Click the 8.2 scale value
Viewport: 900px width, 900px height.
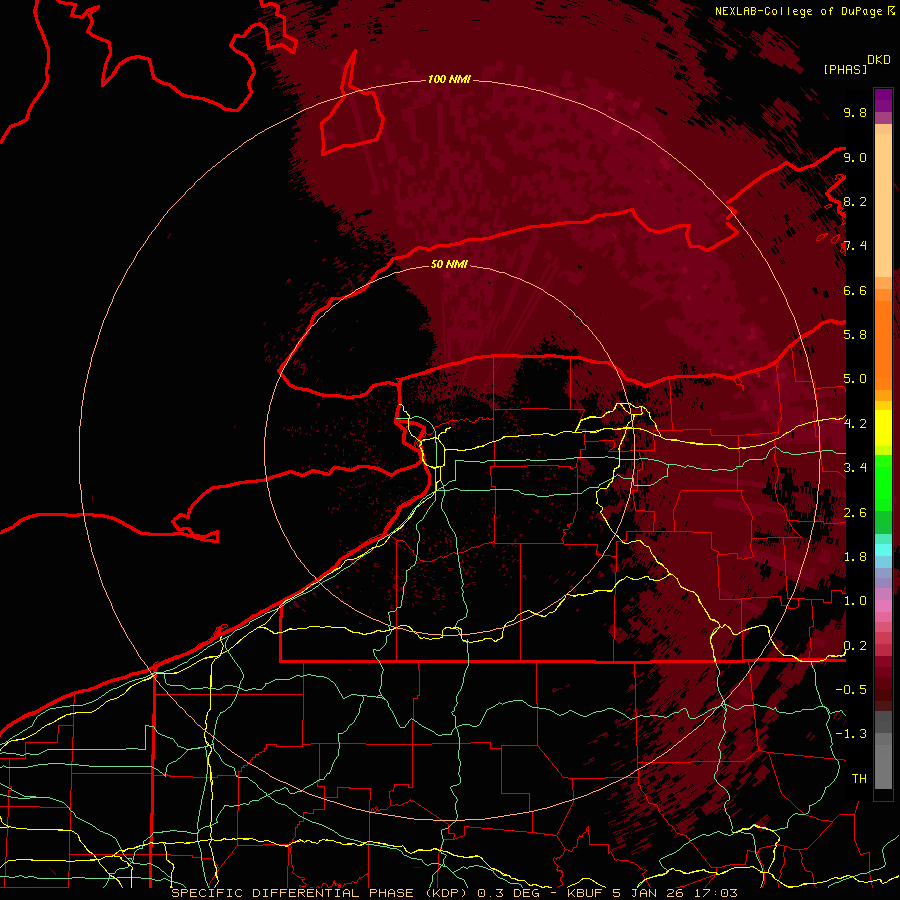pos(855,201)
